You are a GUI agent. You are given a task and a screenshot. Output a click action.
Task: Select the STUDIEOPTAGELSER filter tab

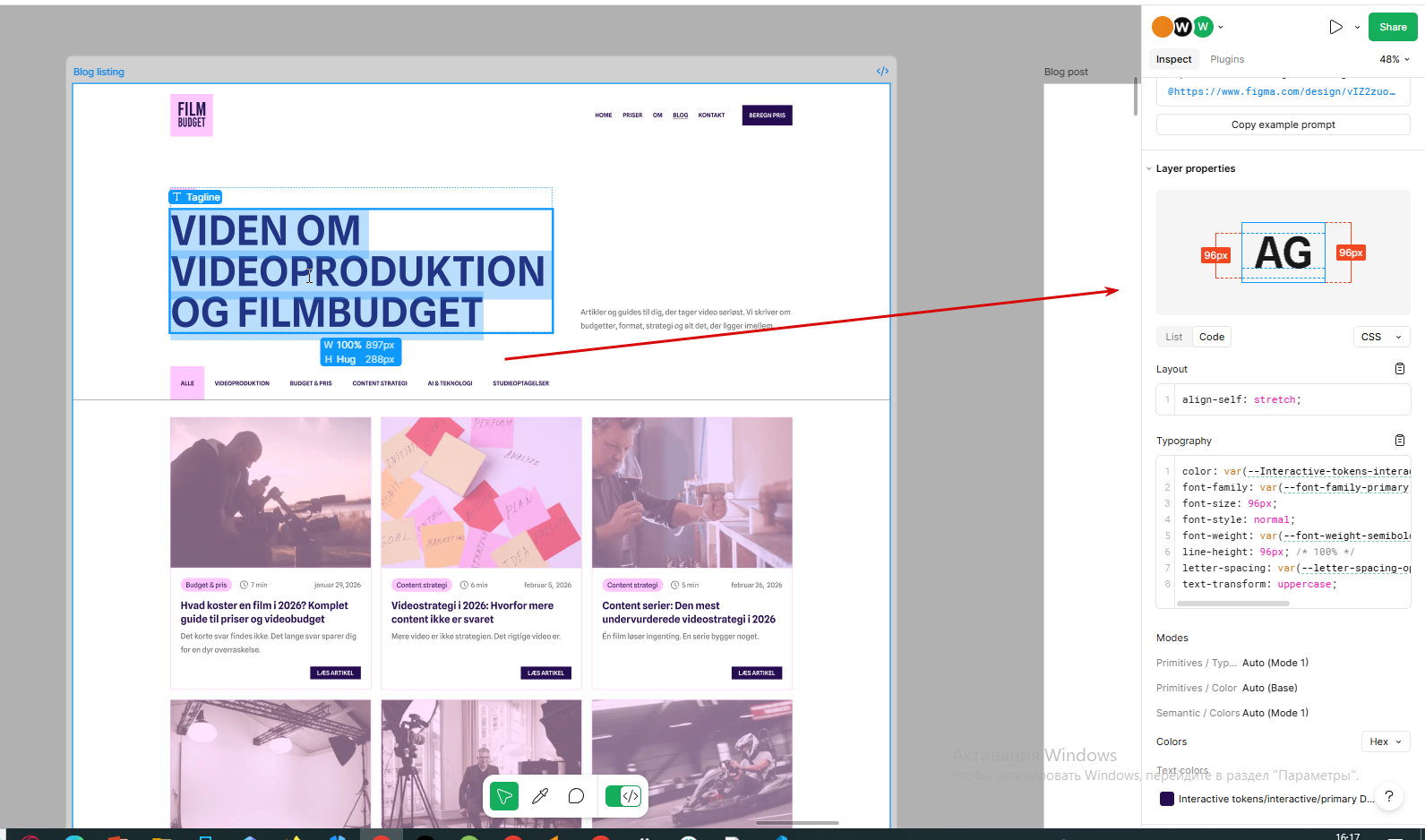click(x=520, y=383)
